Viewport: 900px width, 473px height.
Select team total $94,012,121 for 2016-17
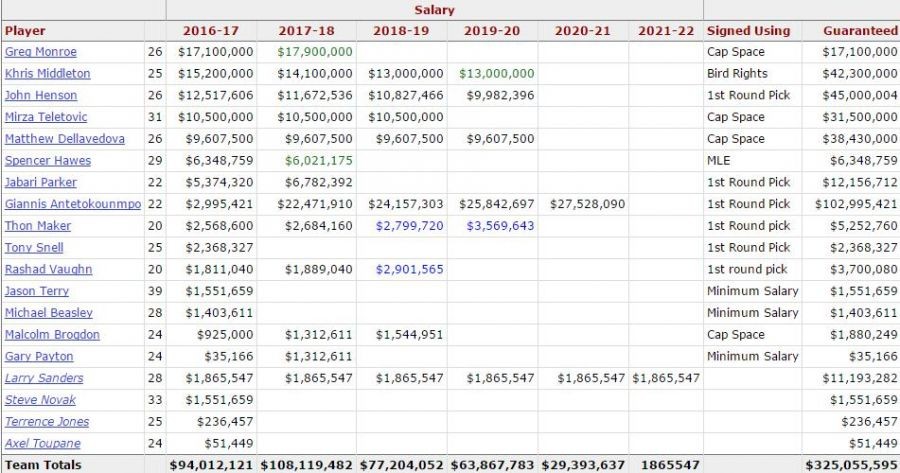211,465
